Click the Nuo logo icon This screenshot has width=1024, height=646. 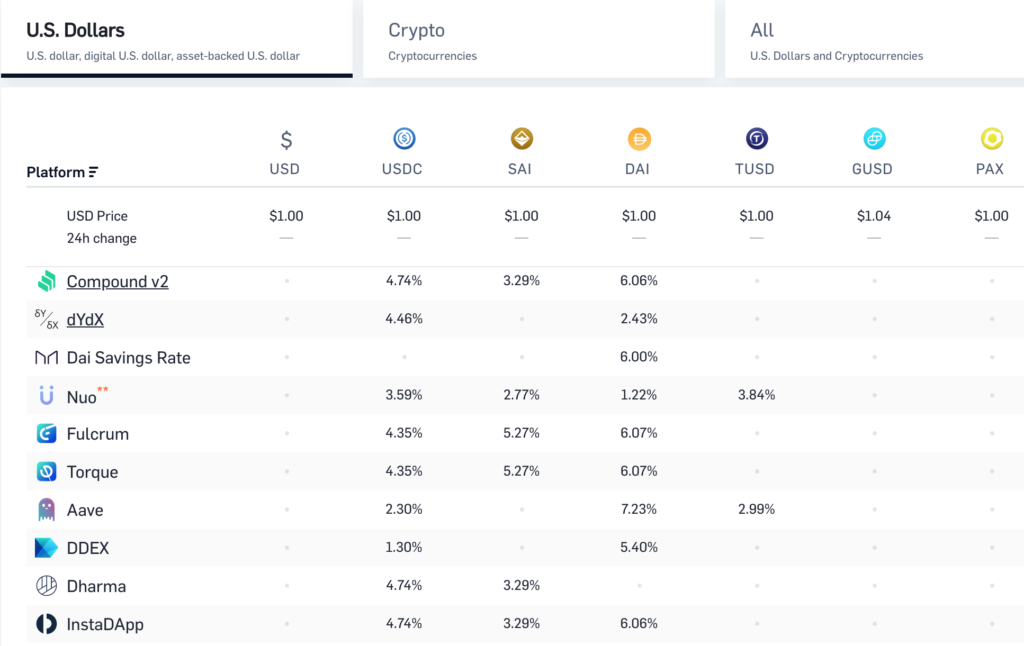coord(46,395)
